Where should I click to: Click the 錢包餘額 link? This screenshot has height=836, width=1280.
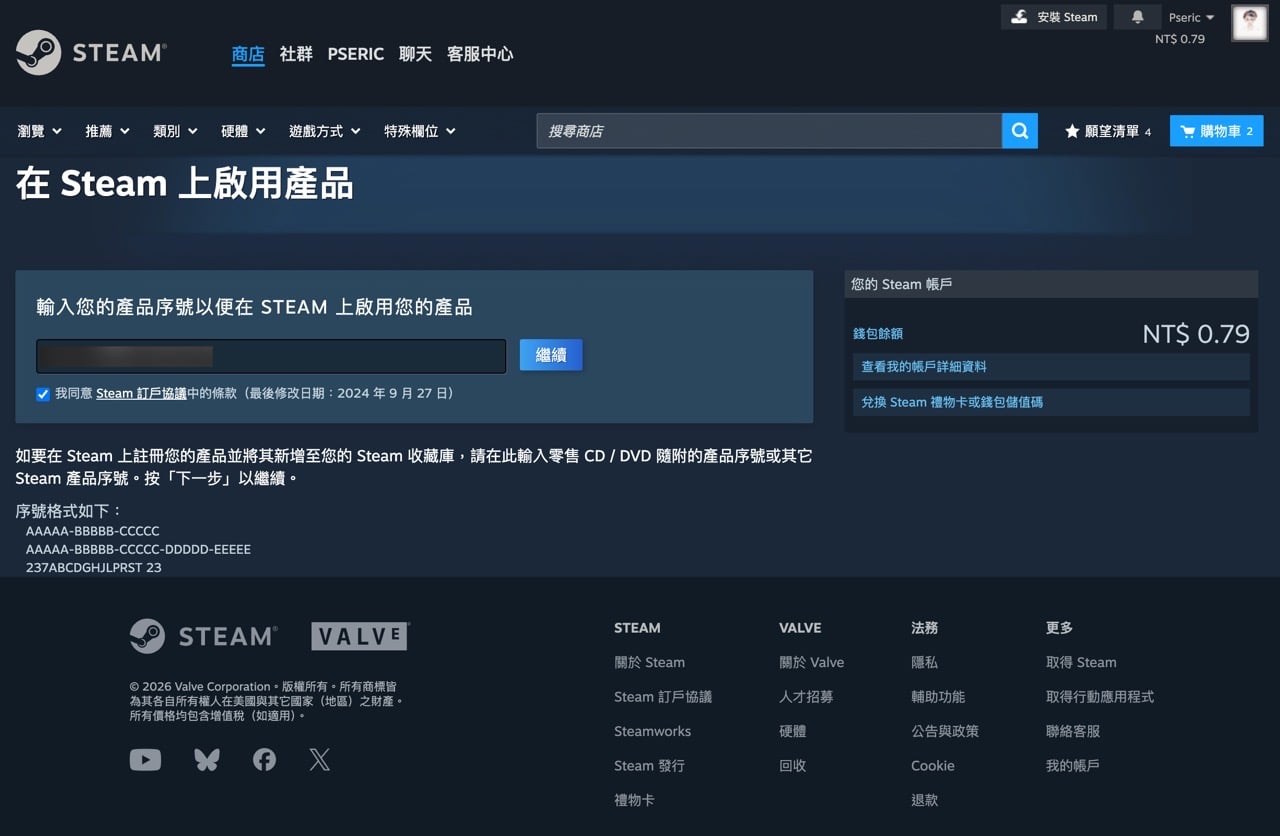[878, 334]
